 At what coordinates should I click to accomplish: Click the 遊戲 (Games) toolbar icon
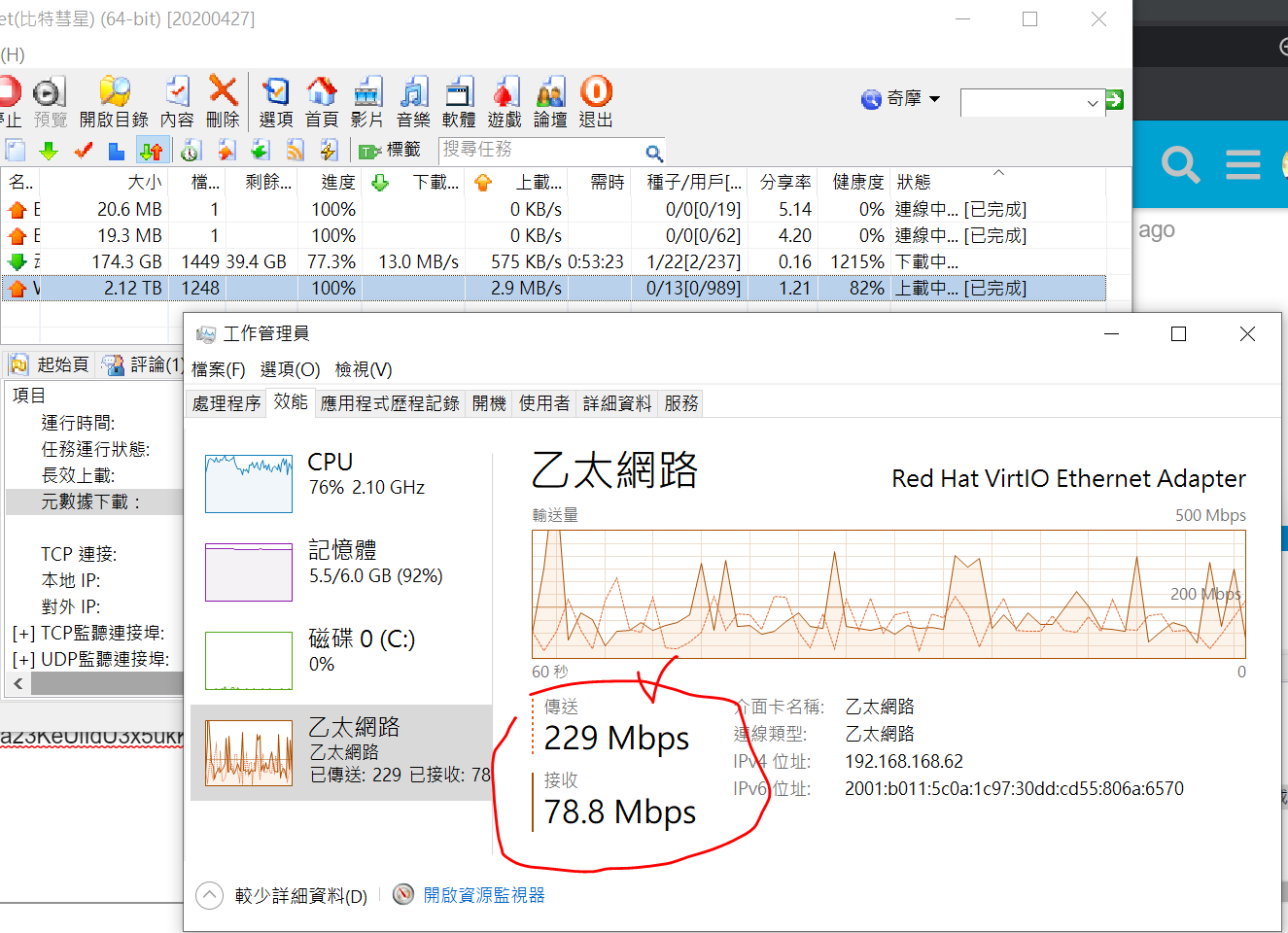505,102
